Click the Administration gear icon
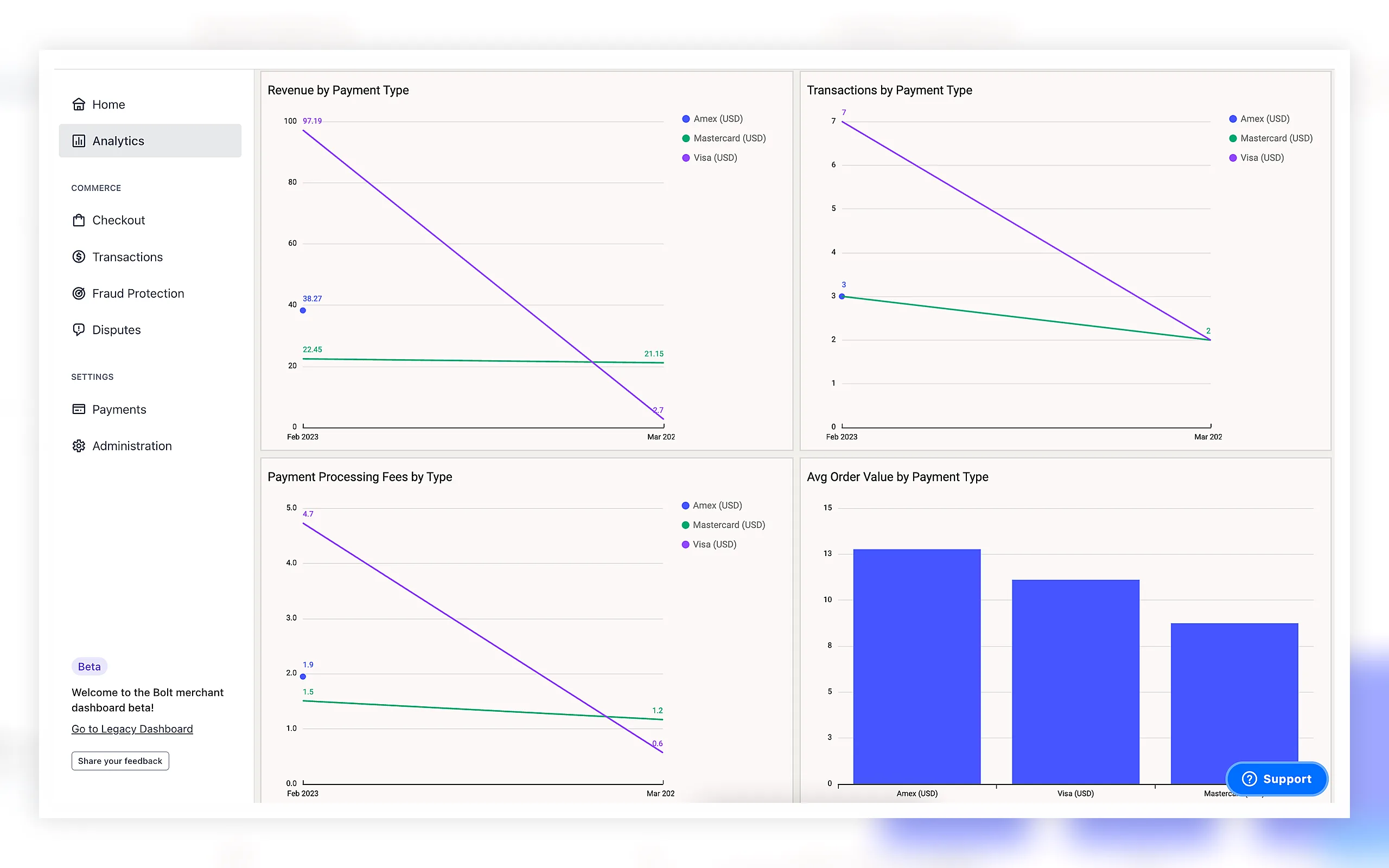Viewport: 1389px width, 868px height. pos(79,446)
